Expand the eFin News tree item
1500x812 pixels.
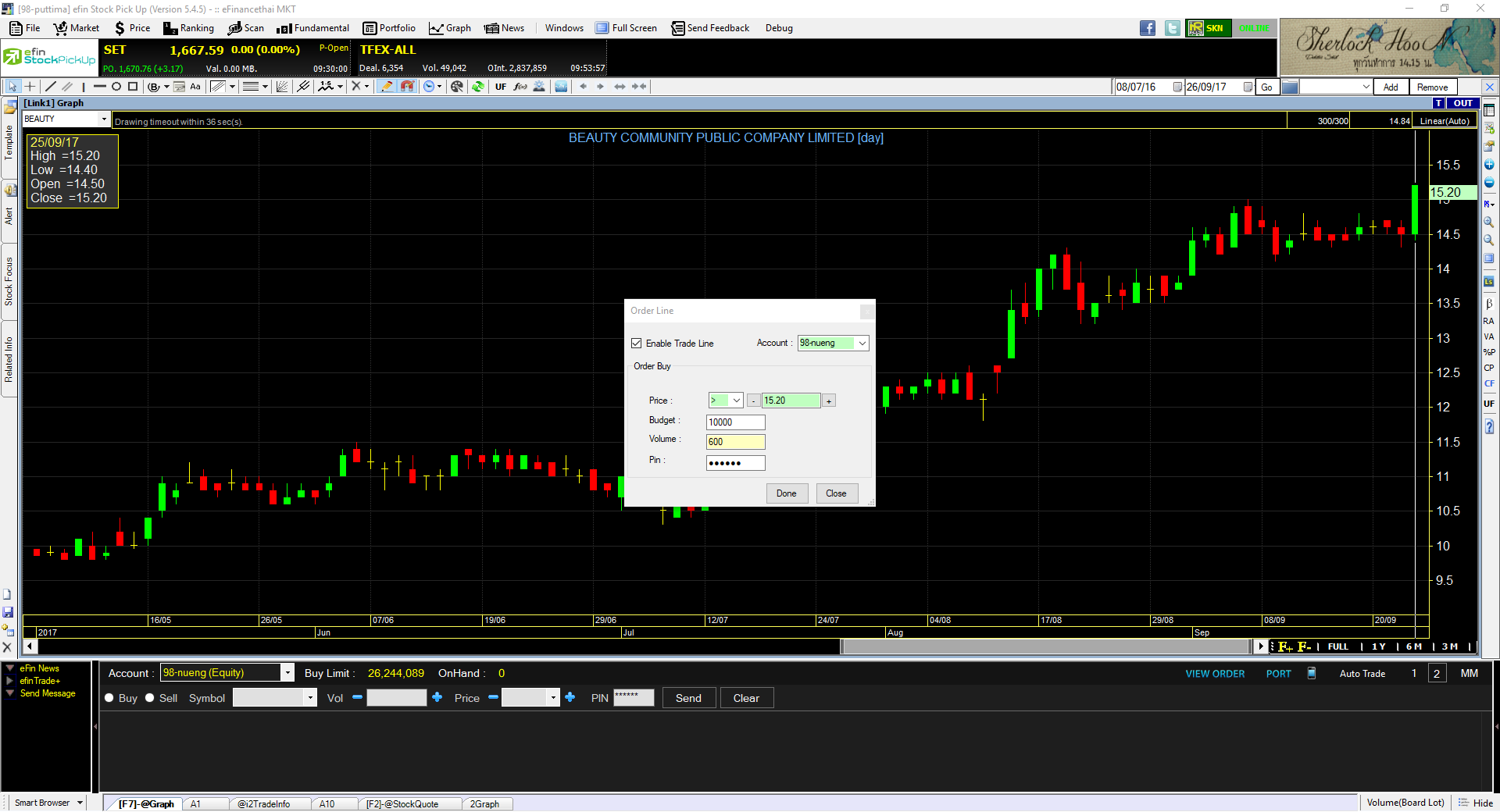[10, 668]
